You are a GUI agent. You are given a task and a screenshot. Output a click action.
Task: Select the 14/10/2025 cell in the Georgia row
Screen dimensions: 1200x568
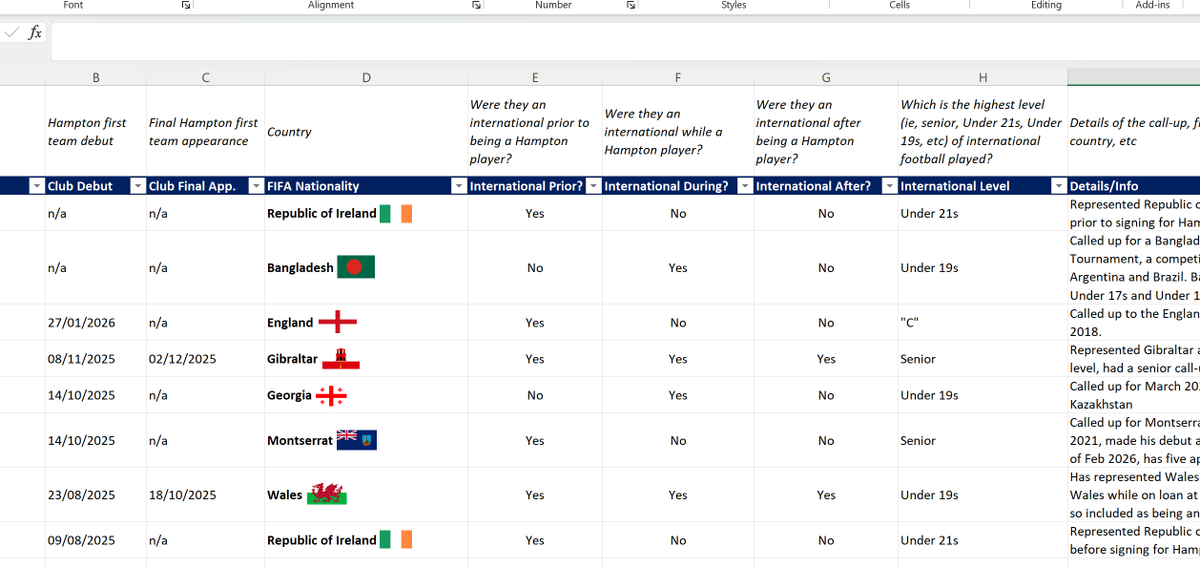96,395
